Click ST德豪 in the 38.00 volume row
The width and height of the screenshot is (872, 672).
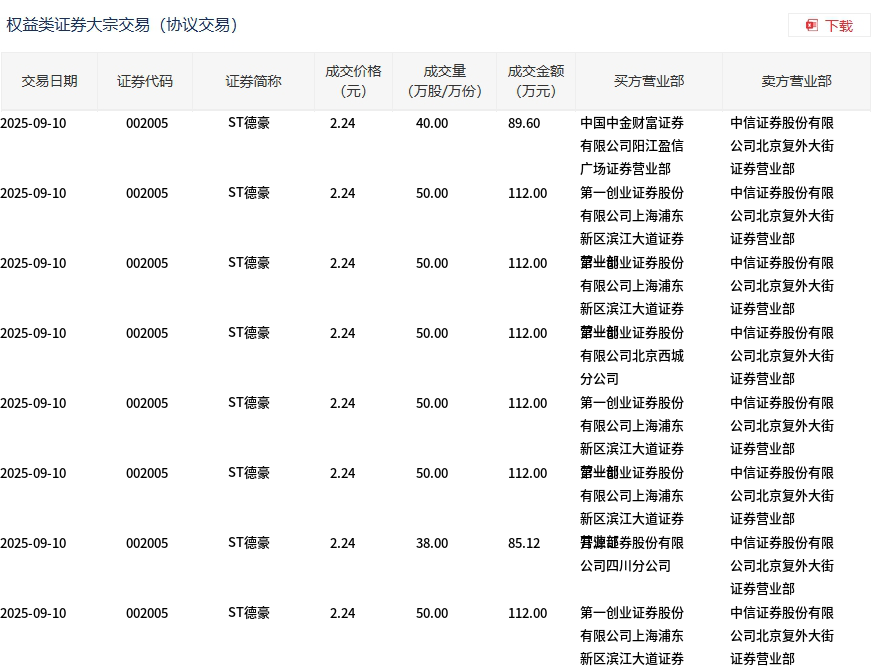pyautogui.click(x=249, y=543)
